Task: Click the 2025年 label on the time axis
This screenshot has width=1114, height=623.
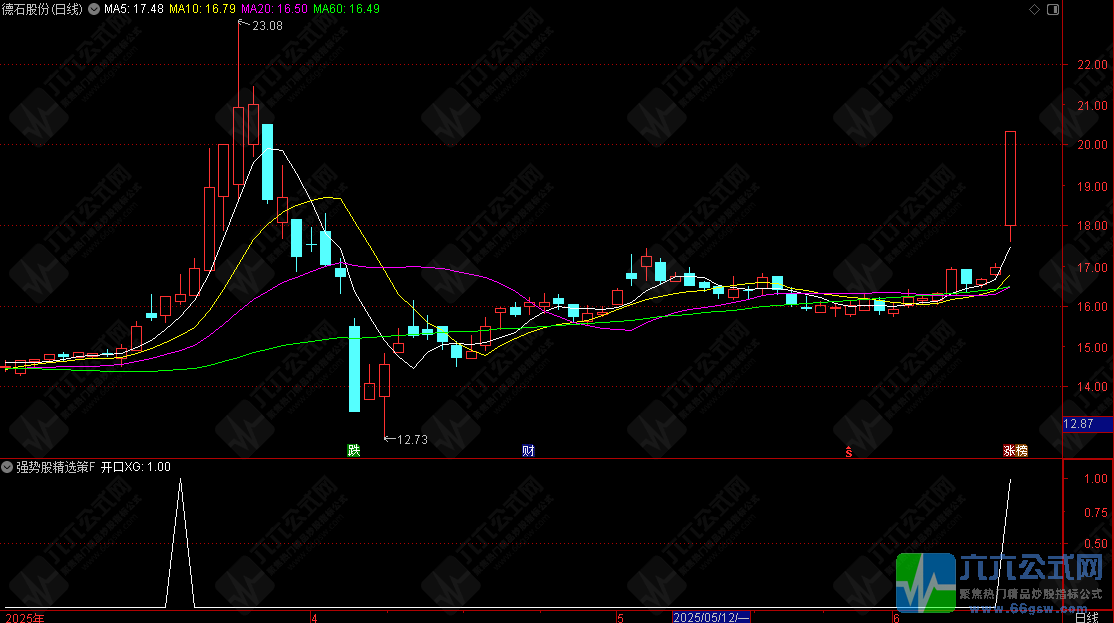Action: [x=24, y=616]
